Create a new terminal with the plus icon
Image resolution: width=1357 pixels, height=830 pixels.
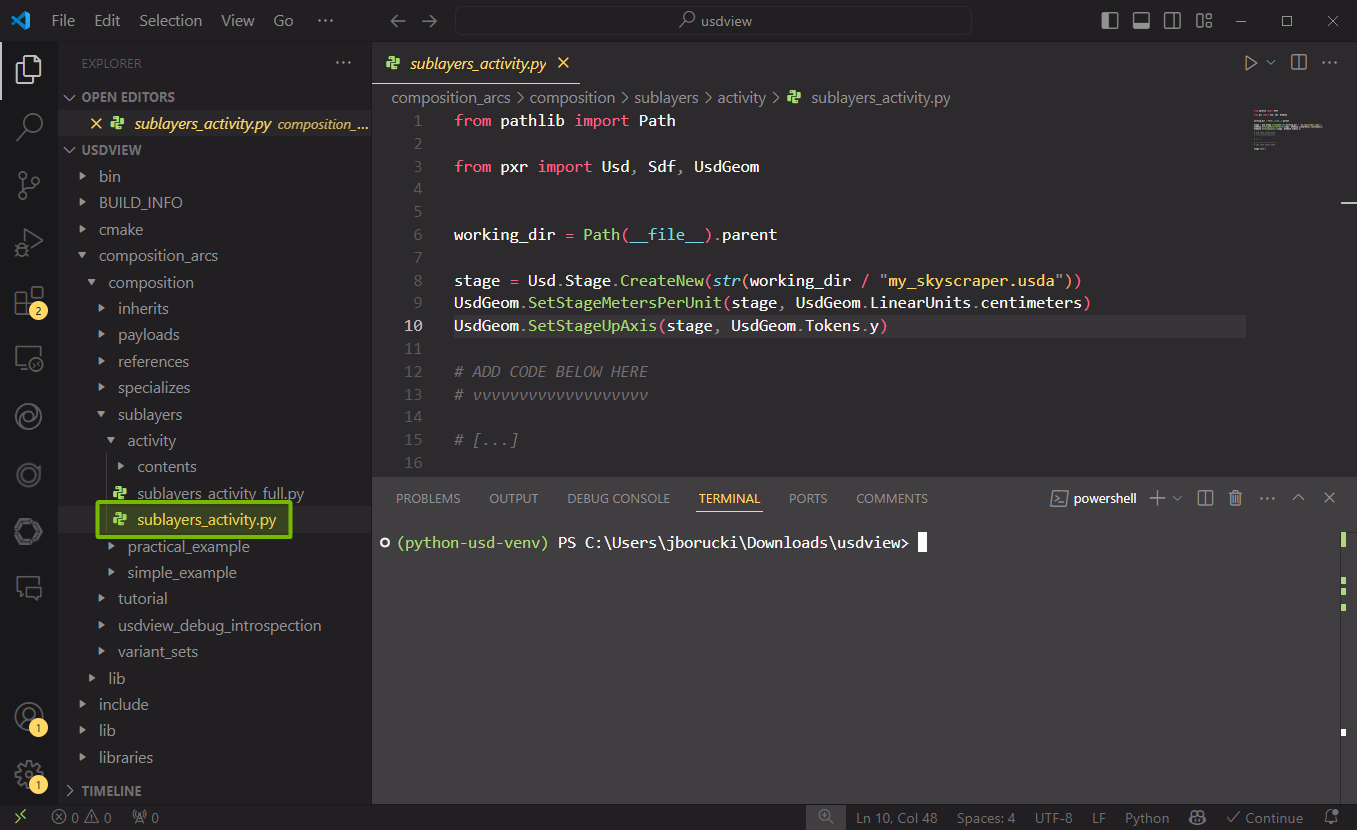[1157, 498]
